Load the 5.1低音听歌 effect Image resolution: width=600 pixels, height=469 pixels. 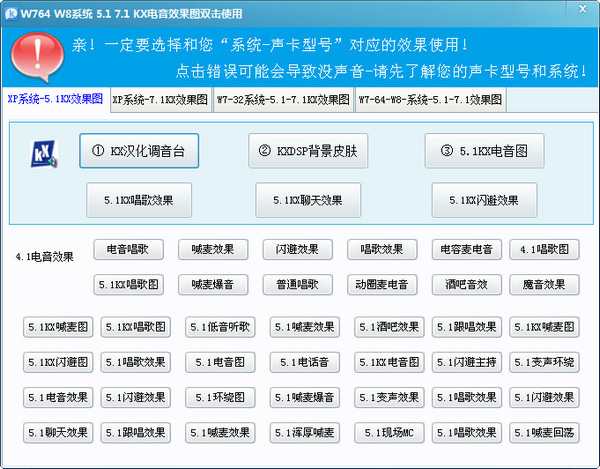tap(220, 327)
